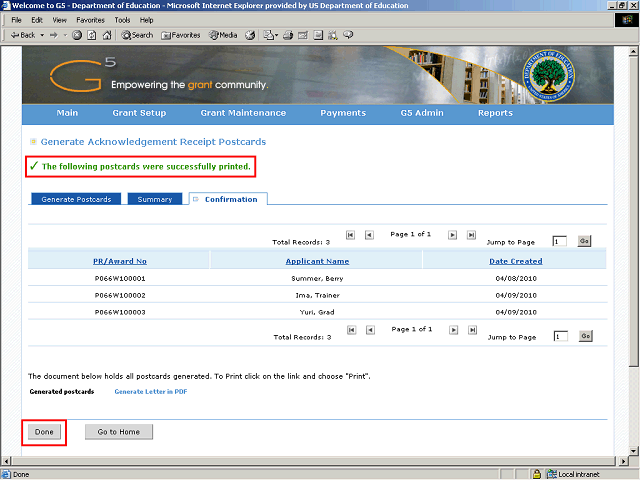Viewport: 640px width, 480px height.
Task: Click the Edit page toolbar icon
Action: [x=303, y=36]
